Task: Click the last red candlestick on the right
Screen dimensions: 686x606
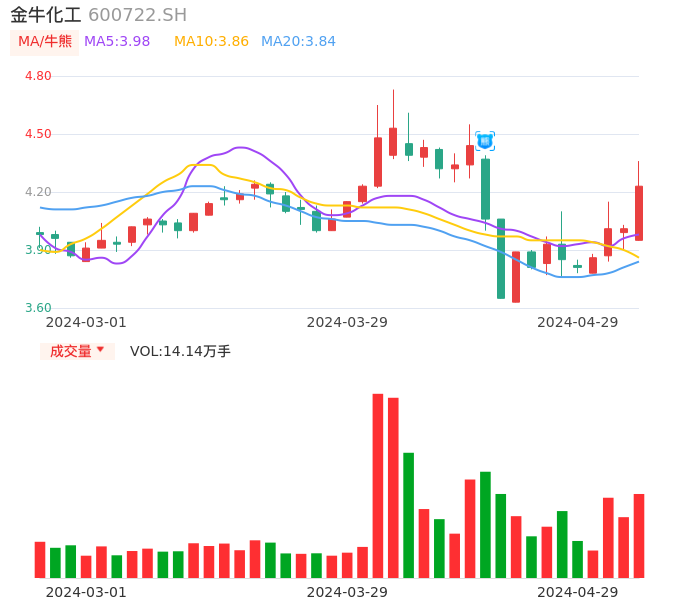Action: [638, 213]
